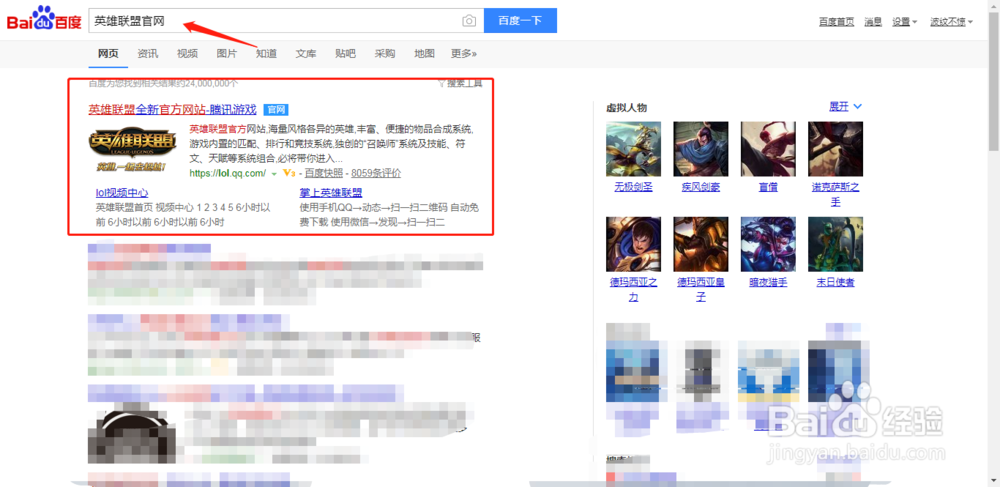Switch to the 视频 tab
Image resolution: width=1000 pixels, height=487 pixels.
point(187,54)
